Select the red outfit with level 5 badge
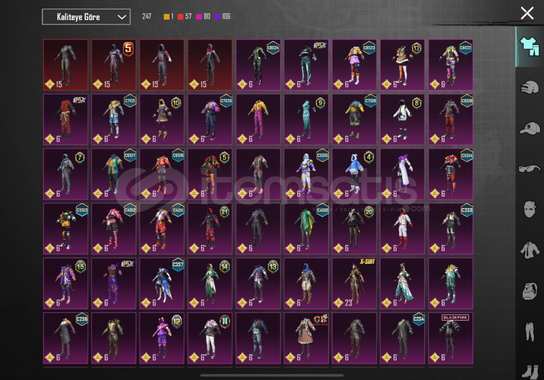544x380 pixels. pyautogui.click(x=114, y=65)
